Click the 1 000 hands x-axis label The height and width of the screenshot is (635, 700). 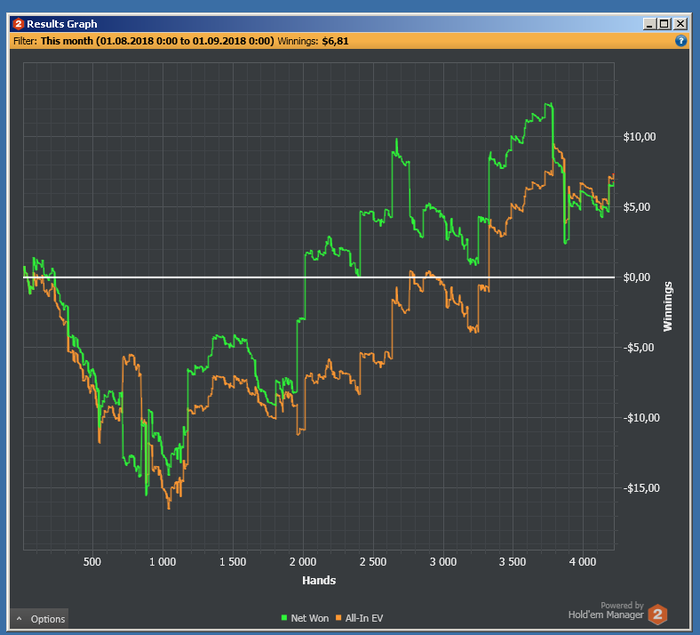(162, 562)
